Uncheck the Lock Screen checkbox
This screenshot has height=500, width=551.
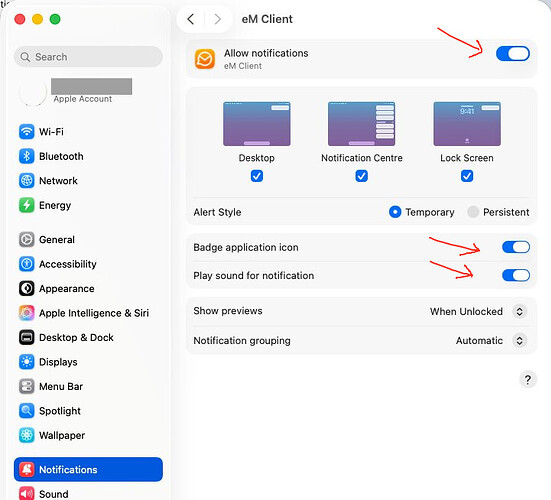467,176
